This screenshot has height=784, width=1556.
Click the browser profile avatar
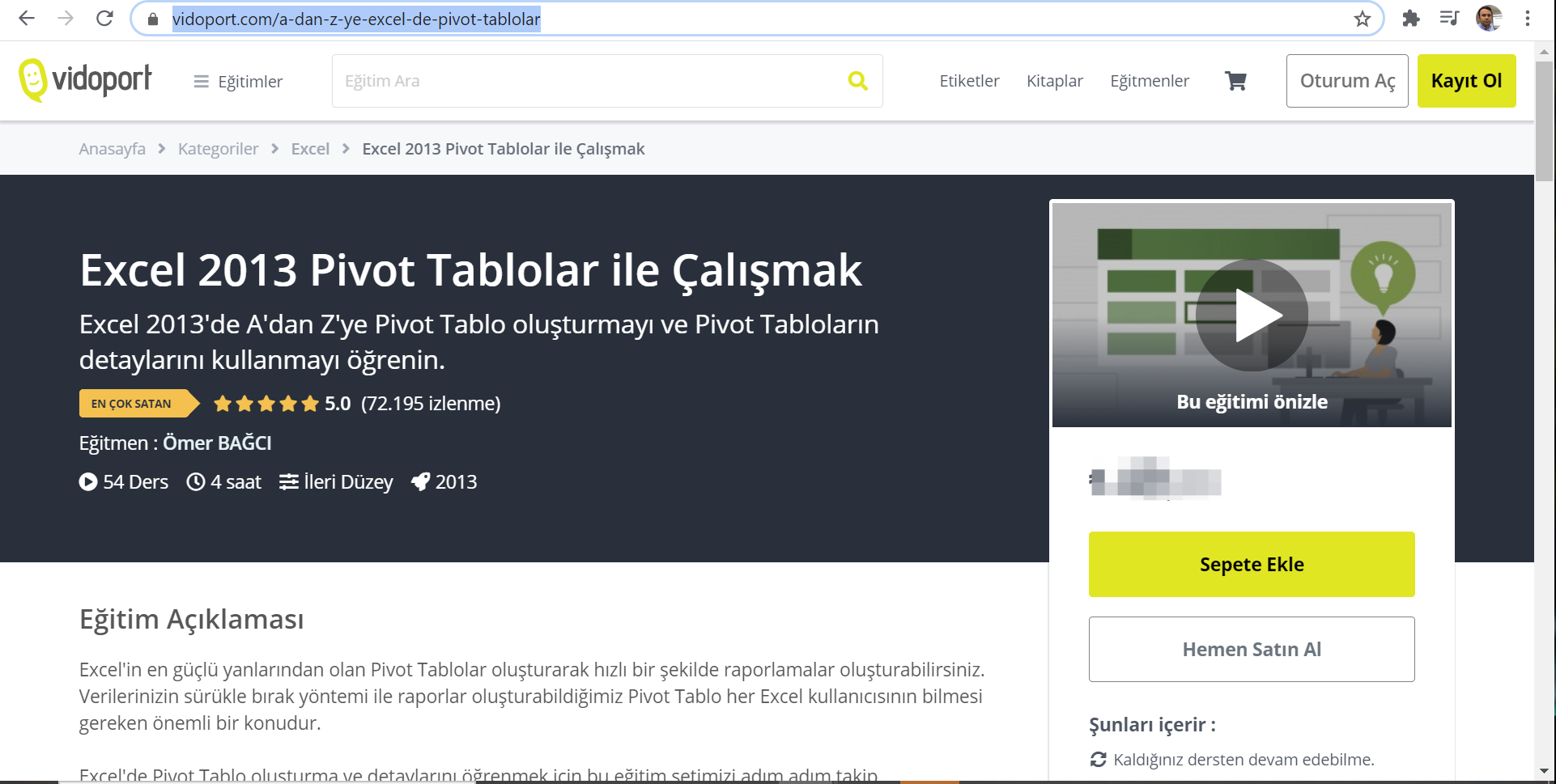(x=1487, y=17)
